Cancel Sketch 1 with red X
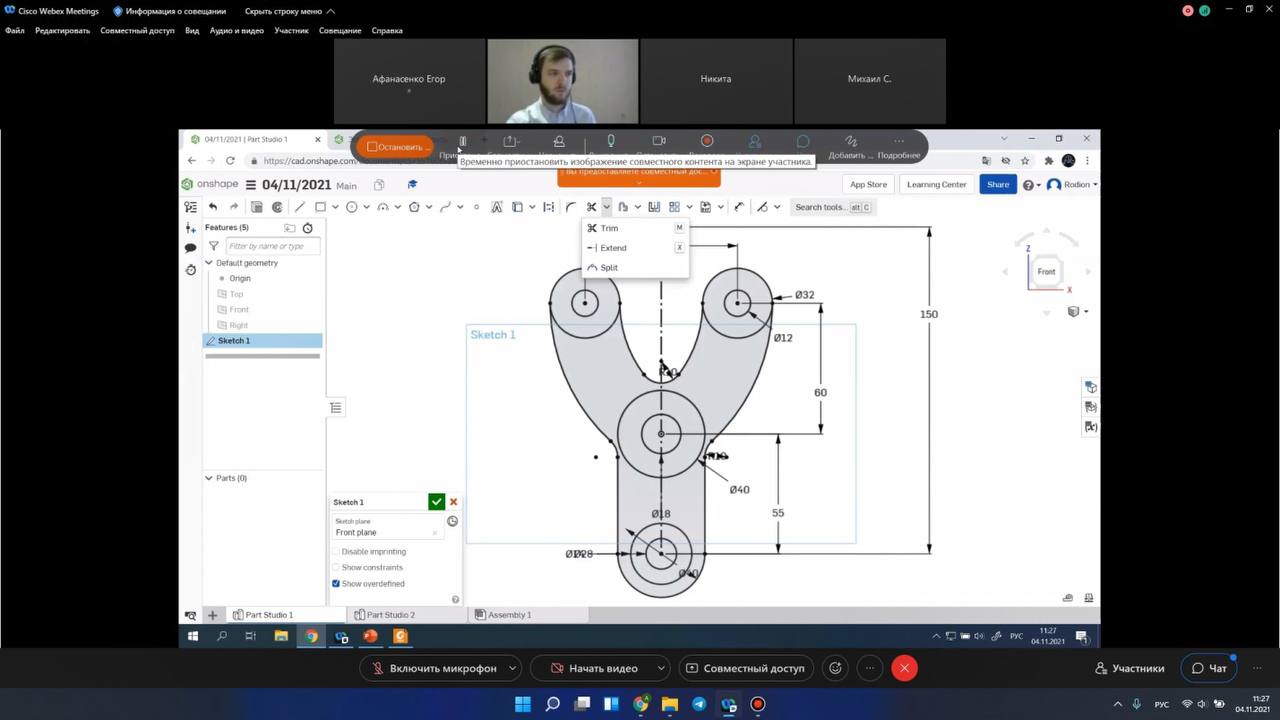The width and height of the screenshot is (1280, 720). point(453,502)
